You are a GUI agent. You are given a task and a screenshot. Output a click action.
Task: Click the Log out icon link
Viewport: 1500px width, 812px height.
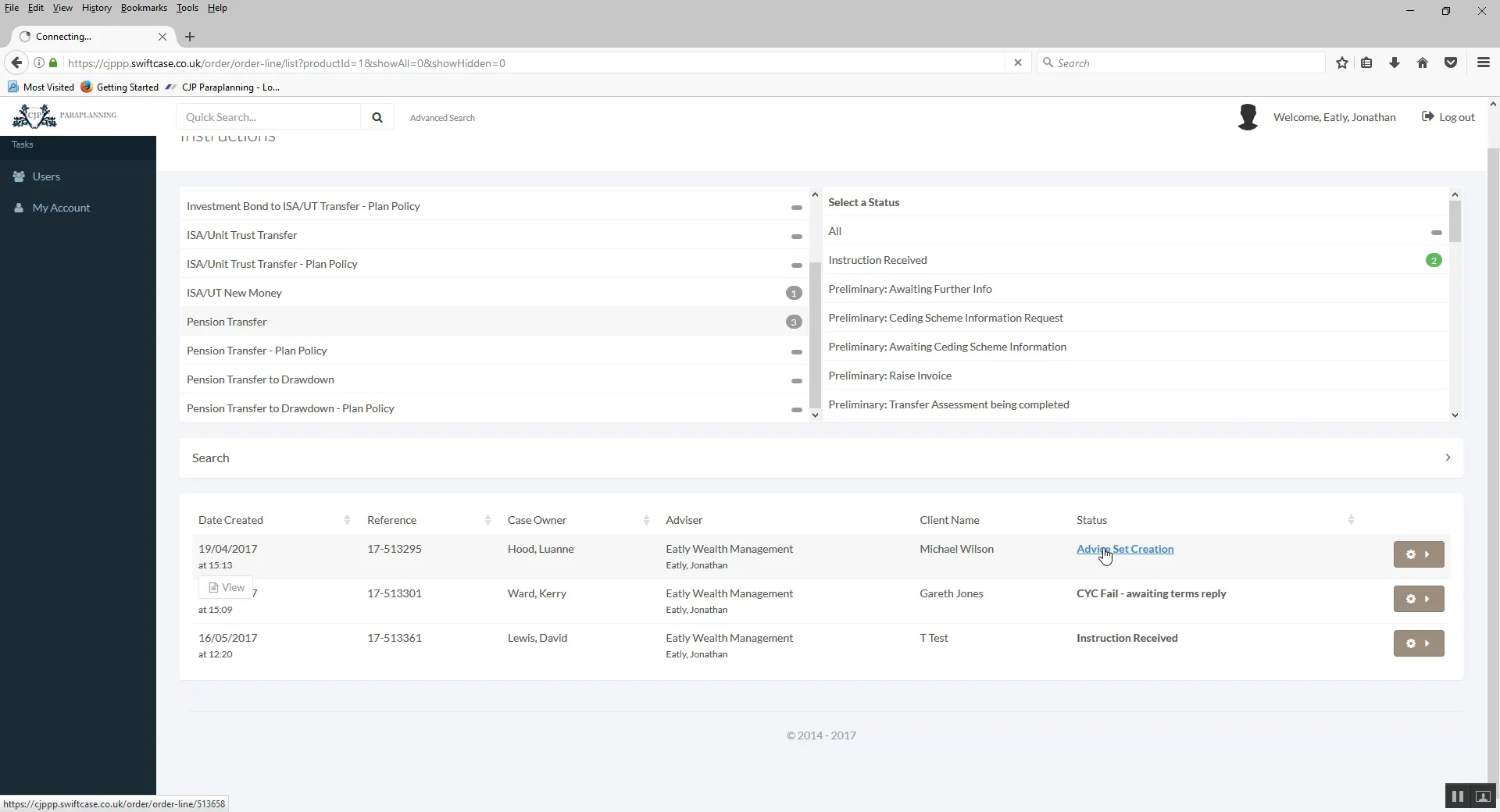point(1448,117)
